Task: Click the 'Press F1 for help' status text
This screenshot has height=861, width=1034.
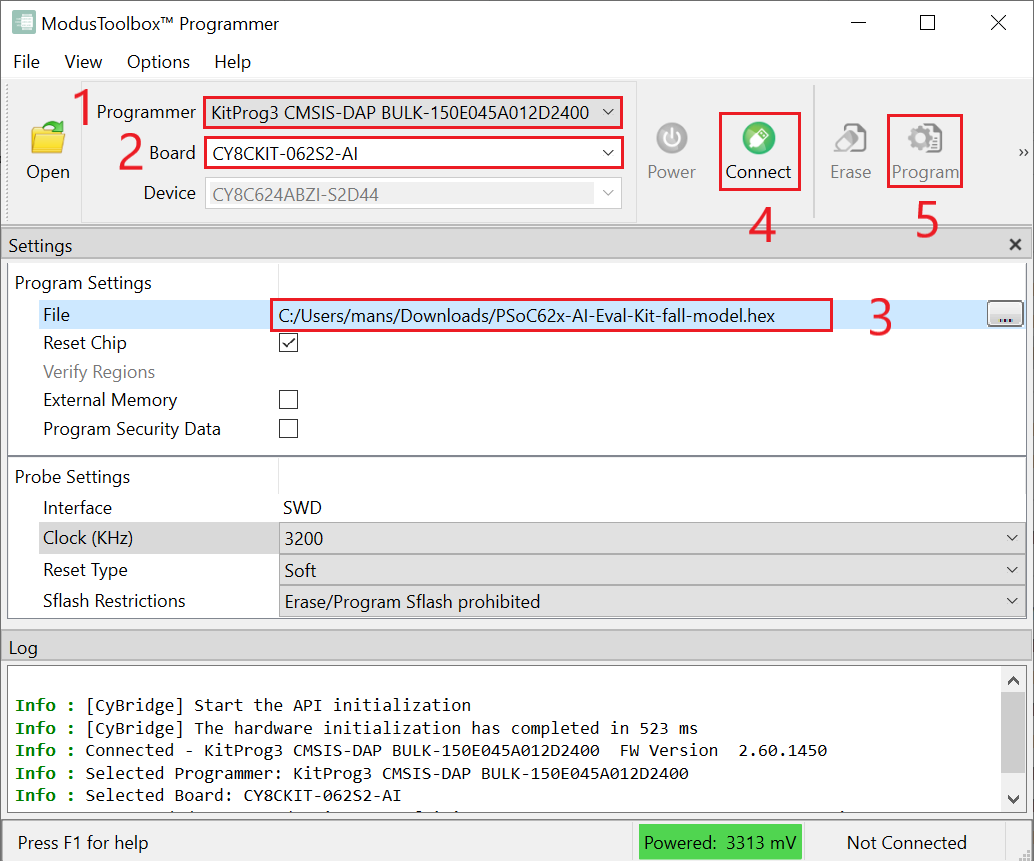Action: click(x=83, y=843)
